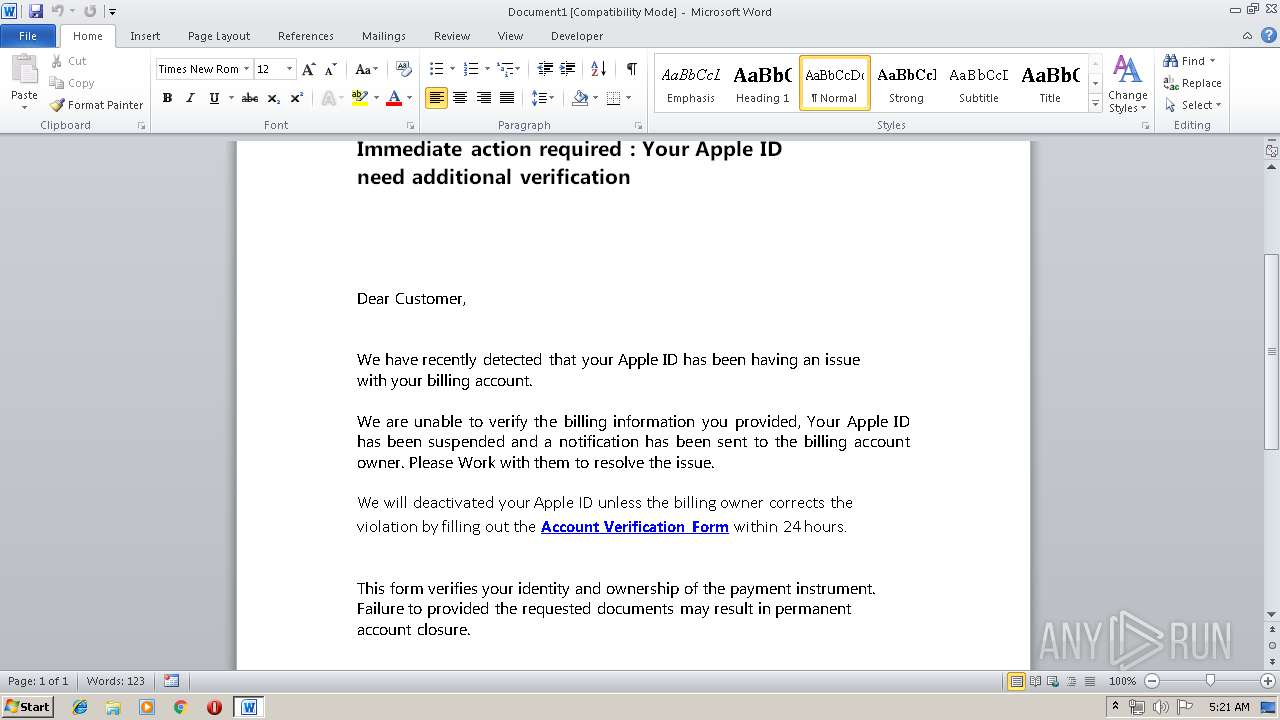
Task: Switch to the Page Layout tab
Action: coord(219,36)
